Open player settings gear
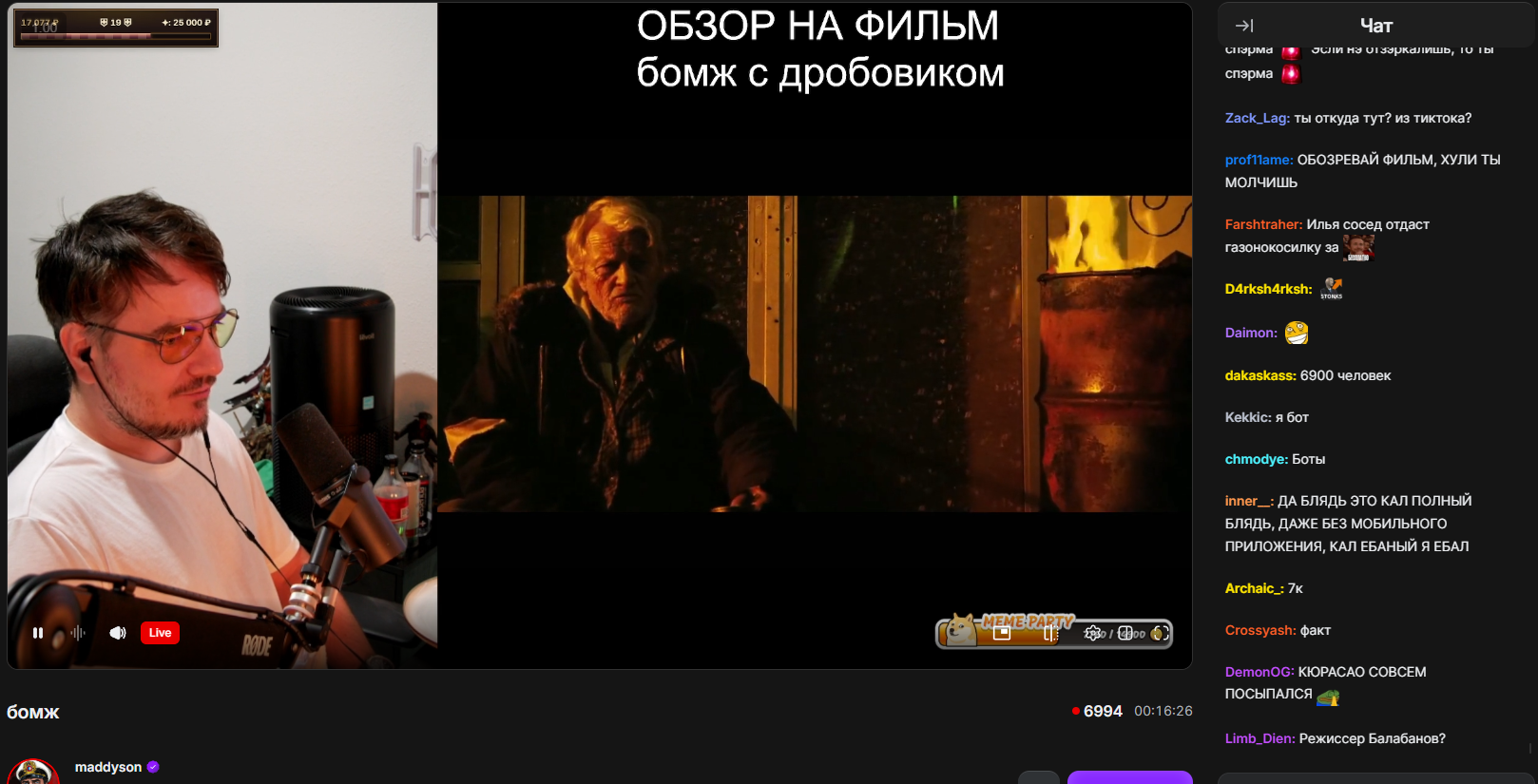The height and width of the screenshot is (784, 1538). pos(1093,633)
